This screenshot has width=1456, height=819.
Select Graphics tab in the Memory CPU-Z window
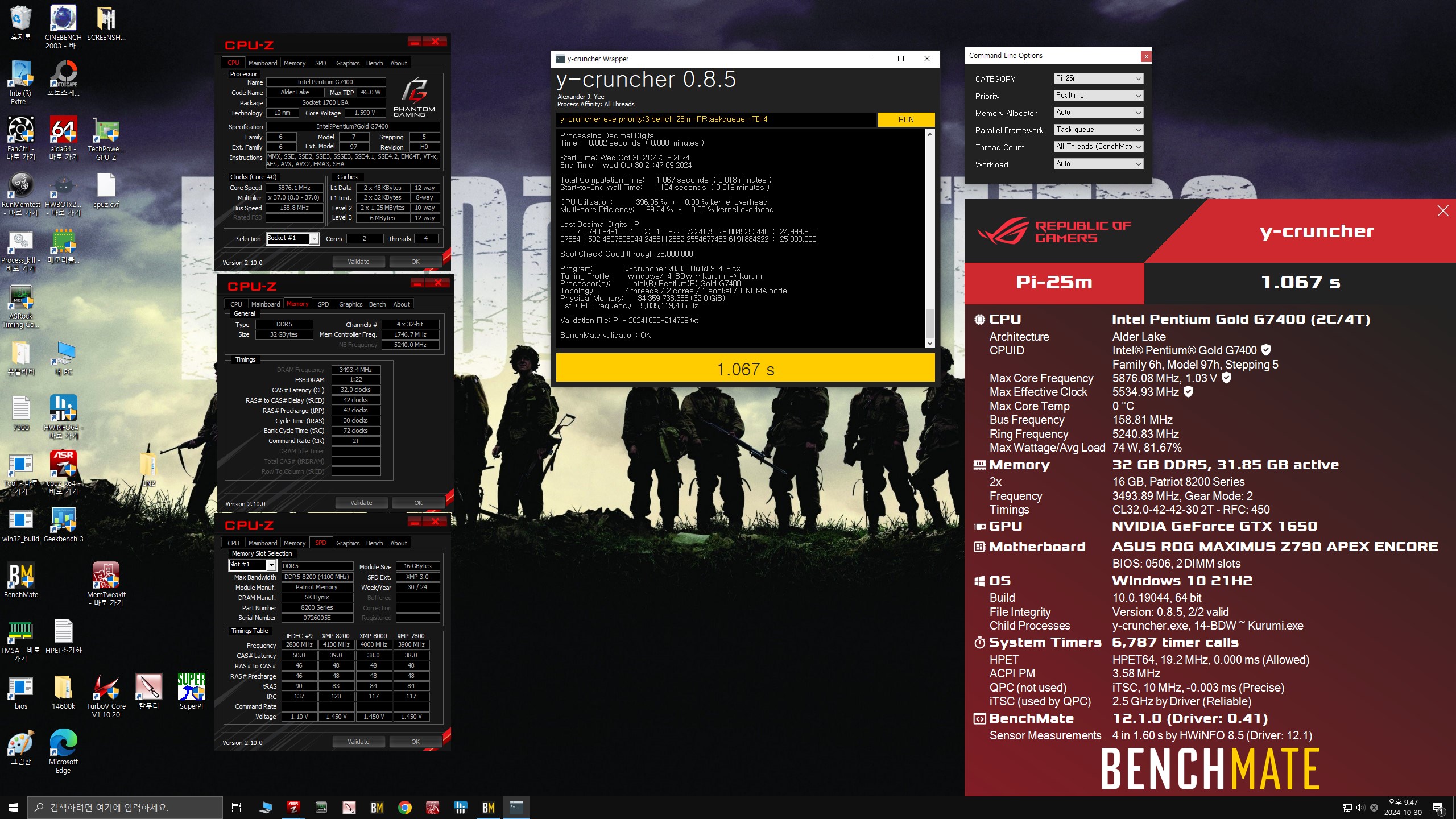pyautogui.click(x=350, y=304)
